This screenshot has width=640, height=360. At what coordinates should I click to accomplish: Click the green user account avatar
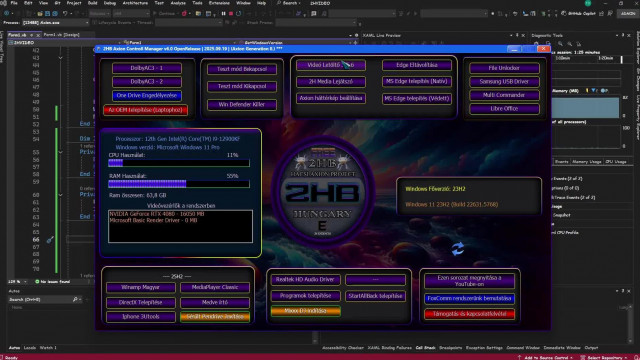[x=588, y=3]
